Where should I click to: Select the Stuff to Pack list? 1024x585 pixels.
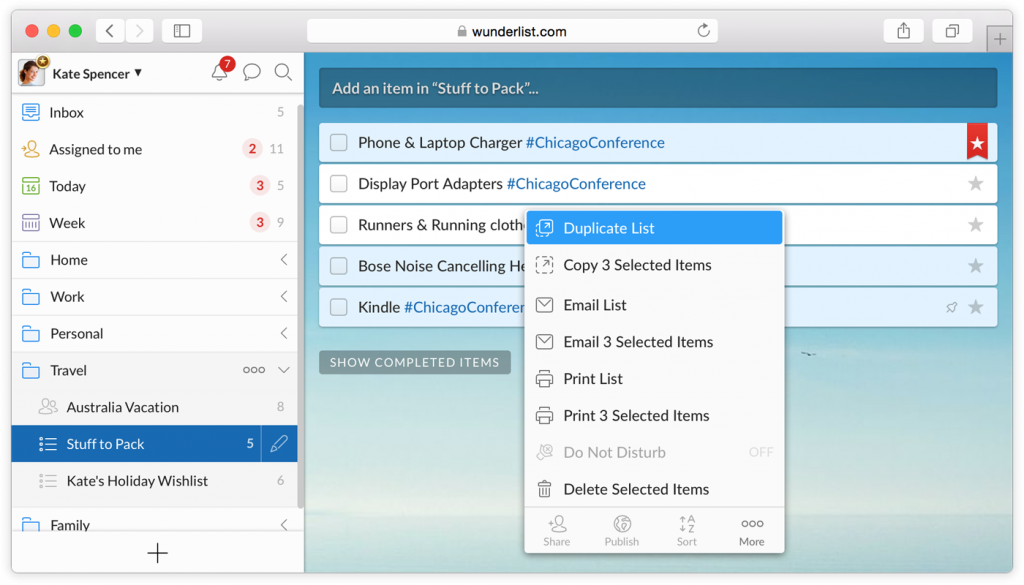pyautogui.click(x=136, y=444)
